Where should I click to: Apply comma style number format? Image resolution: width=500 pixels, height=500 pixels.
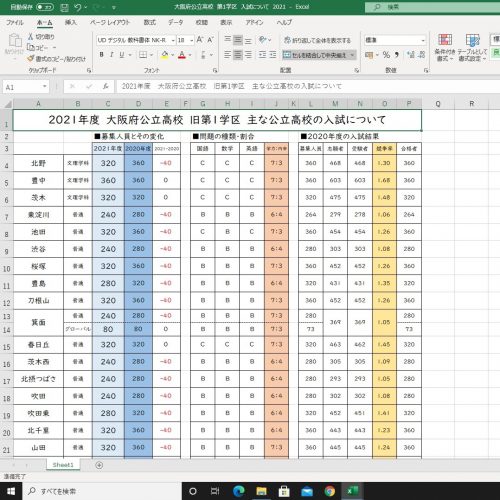click(x=397, y=55)
